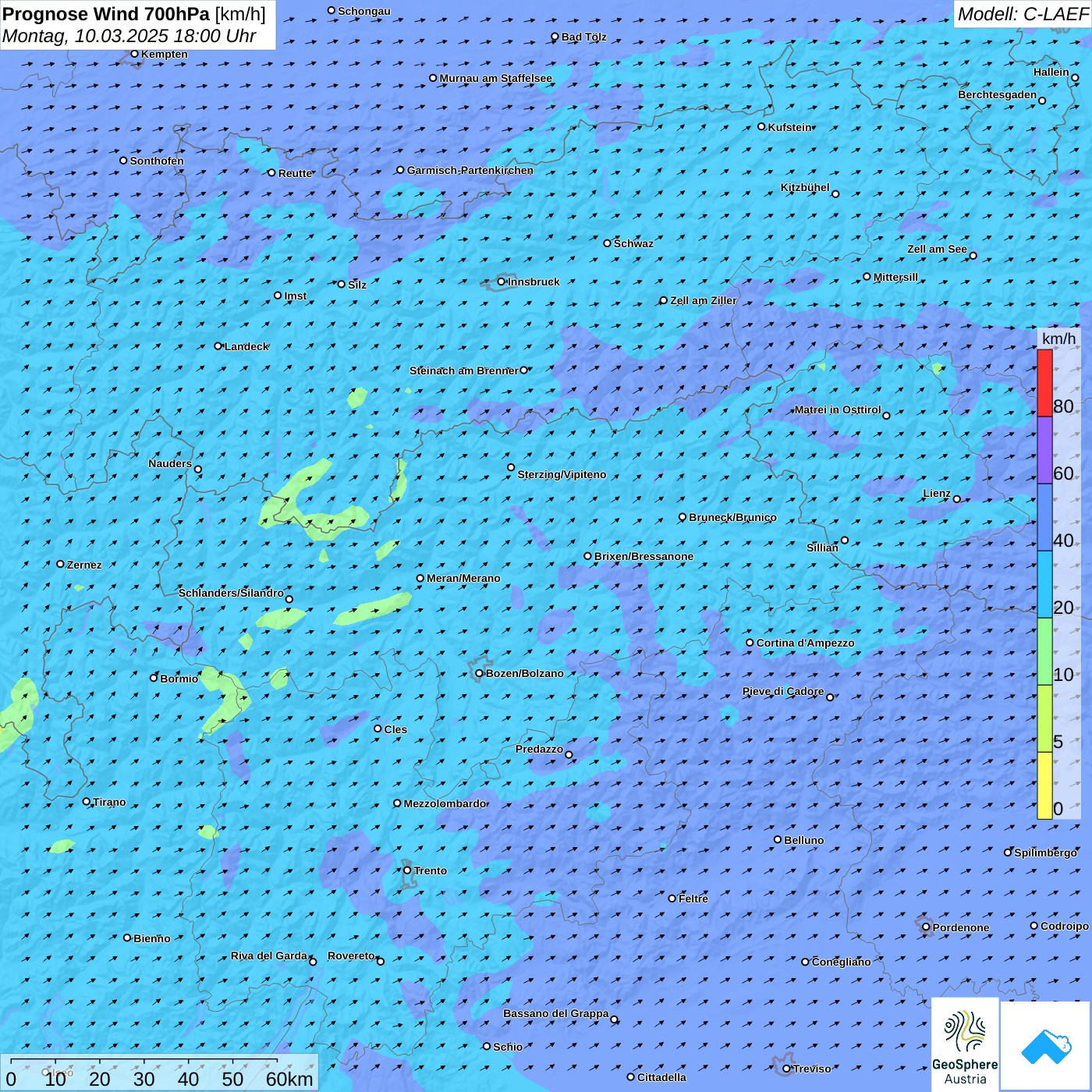
Task: Click the 'Modell: C-LAEF' label
Action: (x=1022, y=14)
